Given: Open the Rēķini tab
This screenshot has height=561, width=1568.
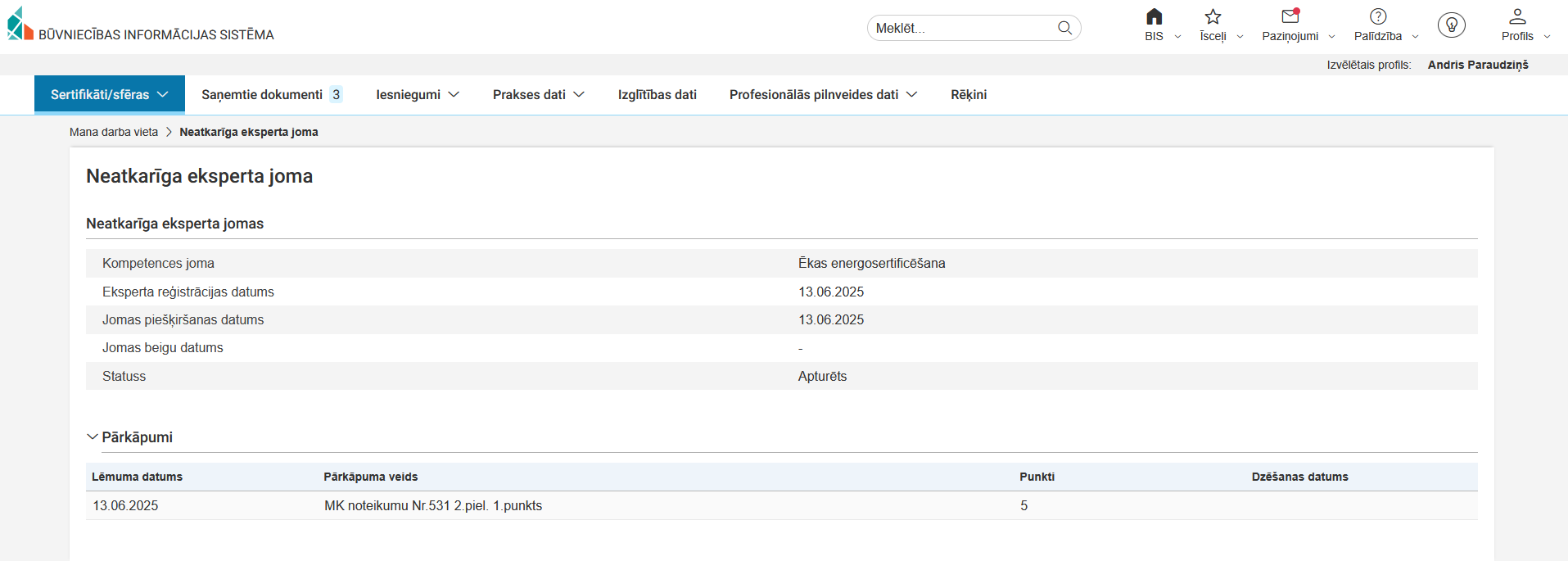Looking at the screenshot, I should point(968,95).
